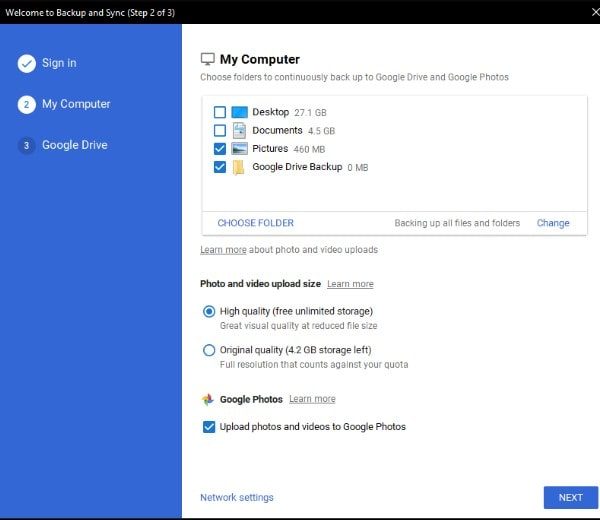600x520 pixels.
Task: Enable the Desktop folder checkbox
Action: (220, 112)
